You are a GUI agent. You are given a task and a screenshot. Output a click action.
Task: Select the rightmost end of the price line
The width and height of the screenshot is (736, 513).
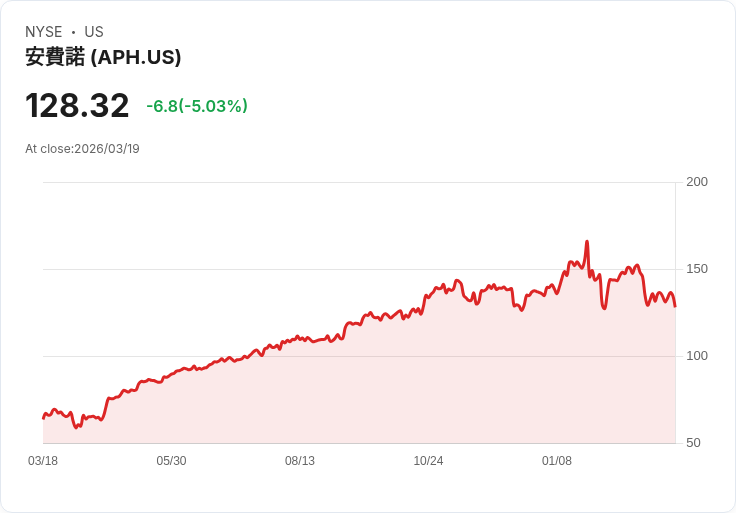675,306
